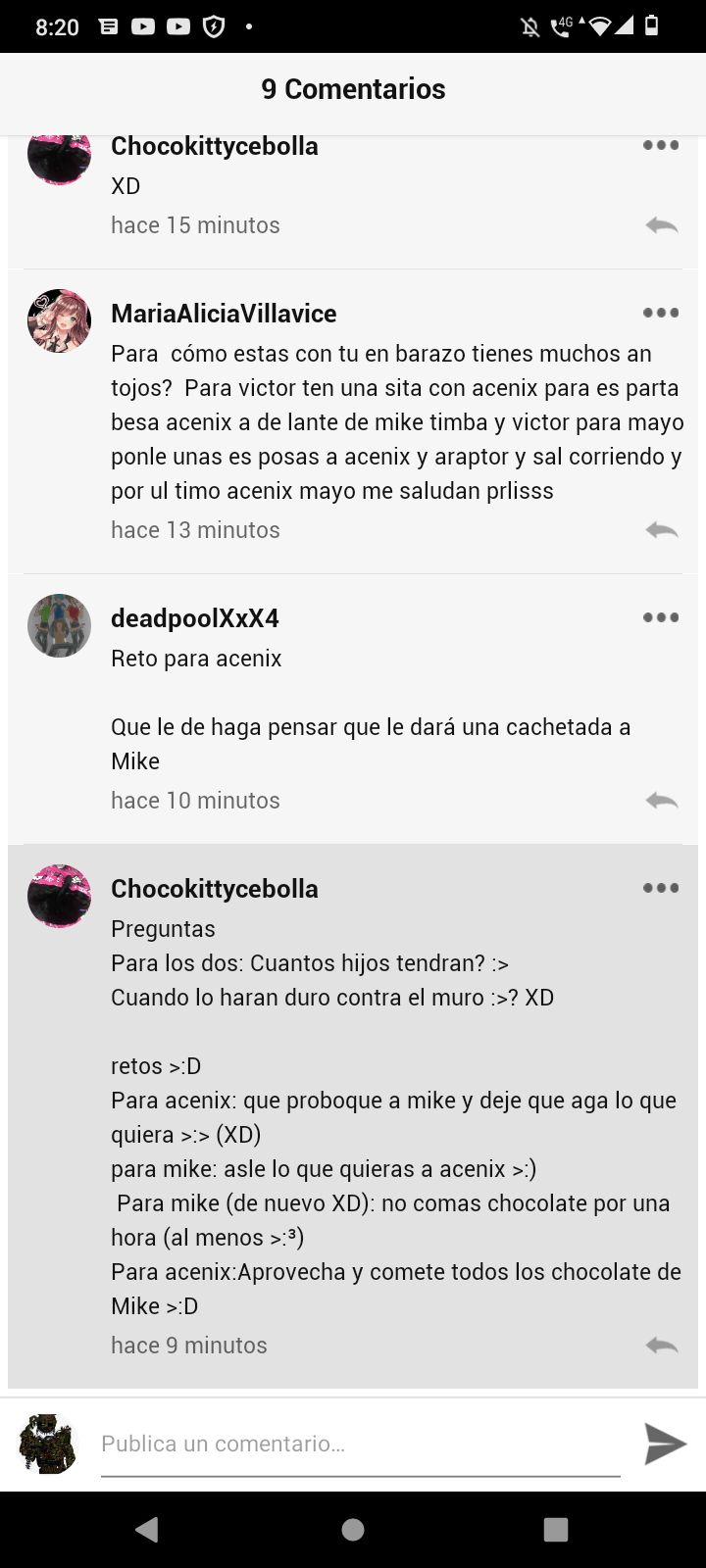706x1568 pixels.
Task: Open options menu for MariaAliciaVillavice's comment
Action: (x=661, y=313)
